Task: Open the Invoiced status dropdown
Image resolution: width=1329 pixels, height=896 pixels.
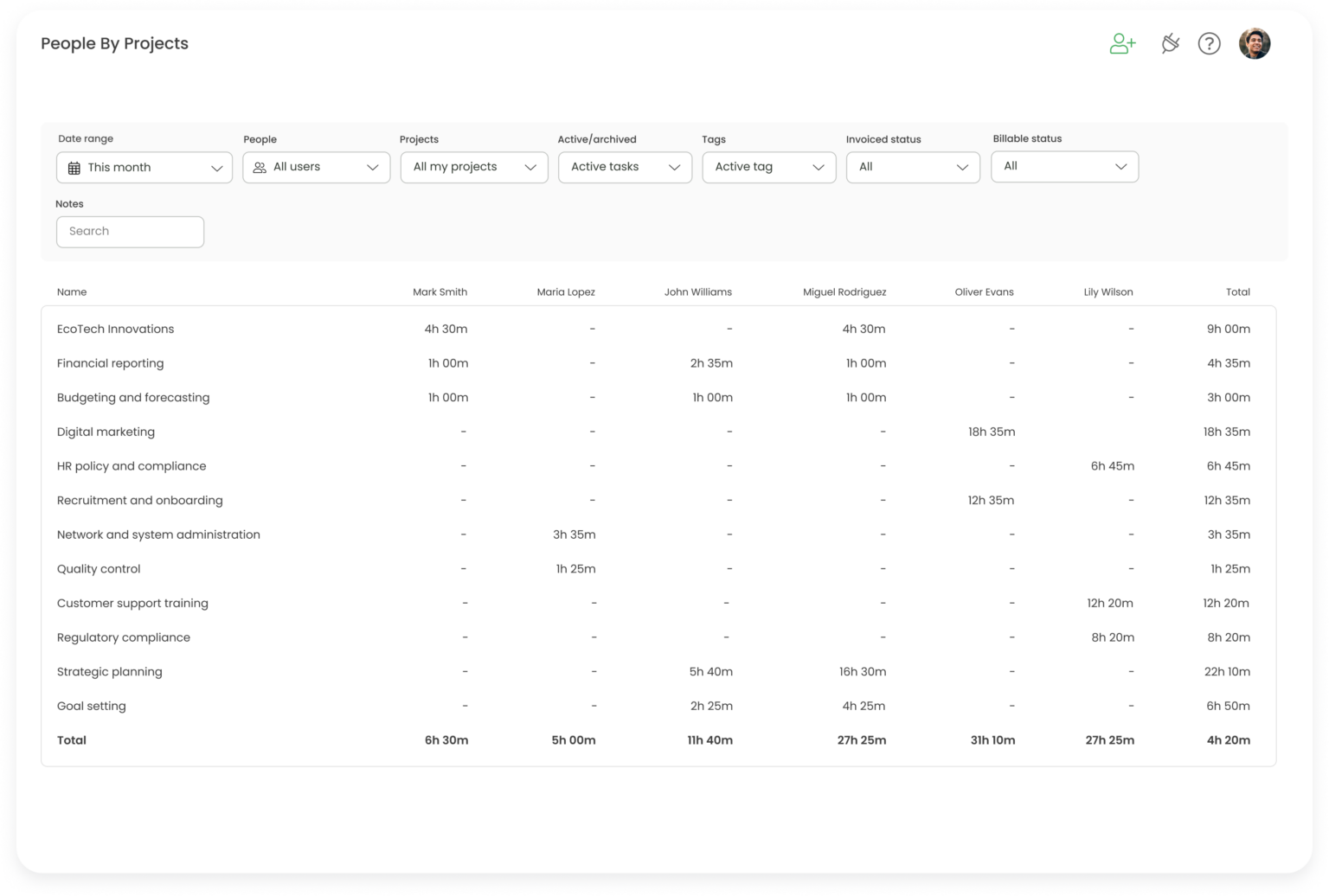Action: pos(912,167)
